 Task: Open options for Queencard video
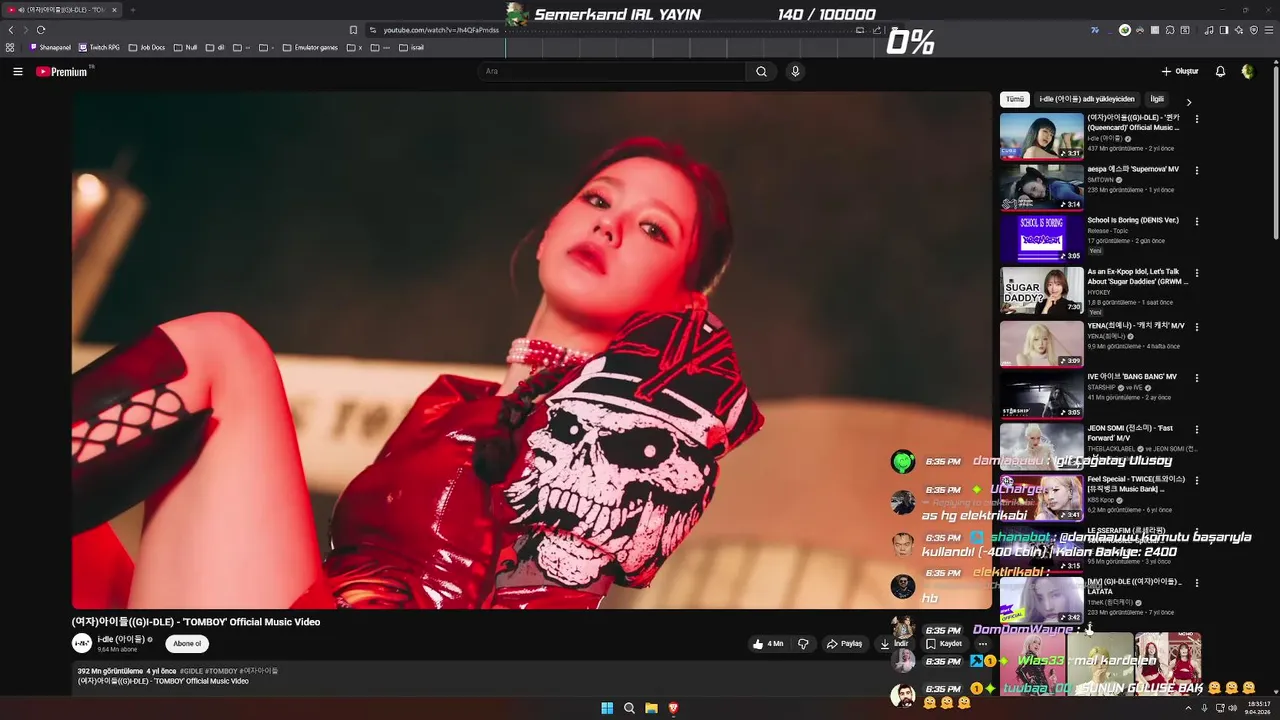[x=1196, y=119]
